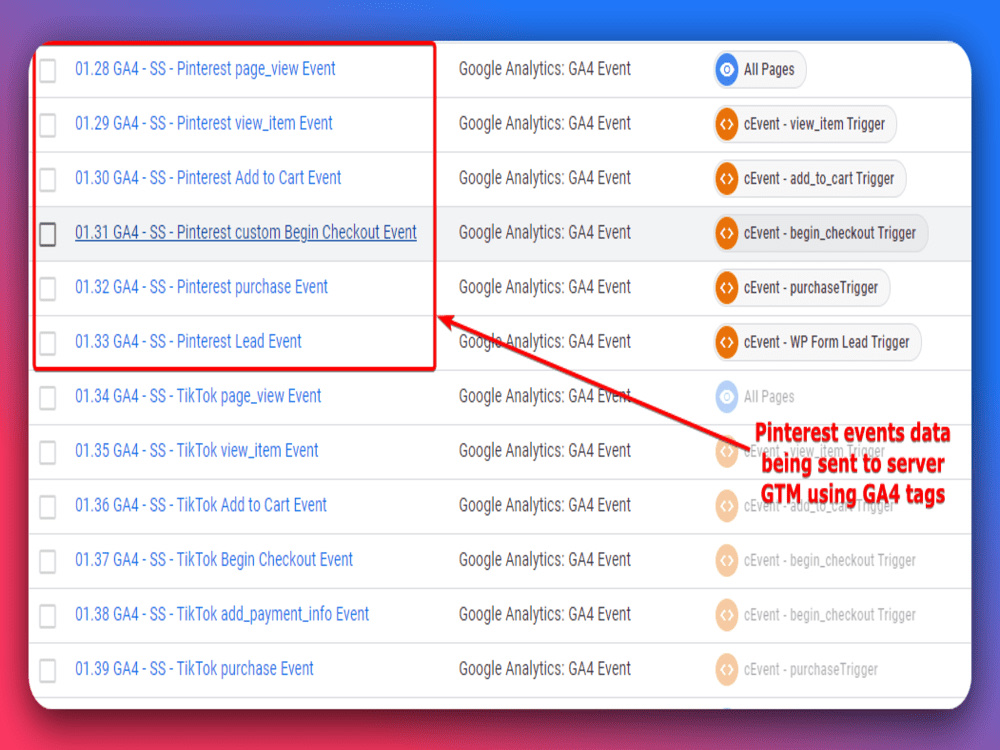The width and height of the screenshot is (1000, 750).
Task: Open cEvent - add_to_cart Trigger chip, Pinterest row
Action: tap(810, 179)
